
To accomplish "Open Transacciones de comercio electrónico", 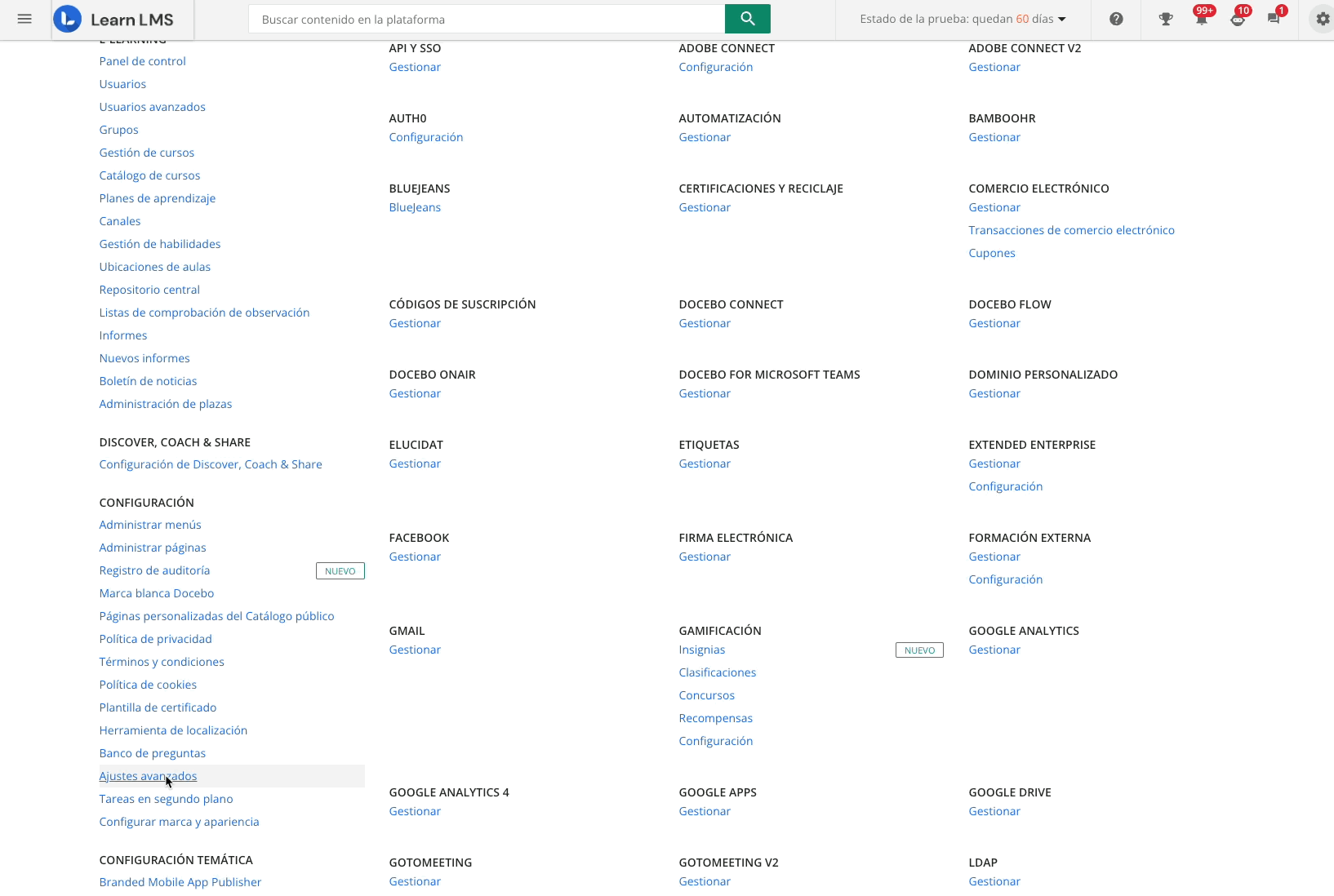I will [x=1072, y=230].
